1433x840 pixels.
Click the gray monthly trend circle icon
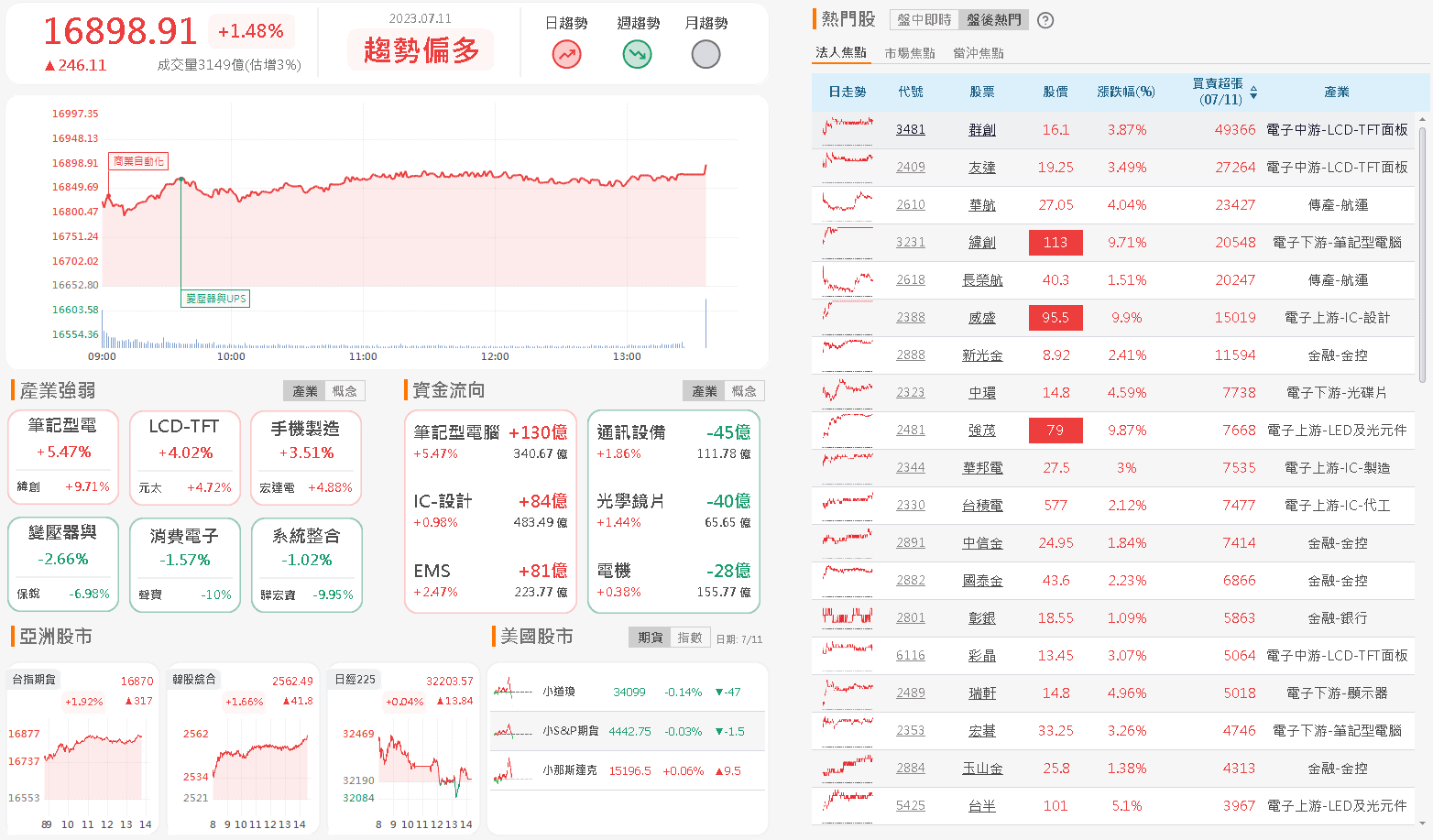(x=706, y=55)
